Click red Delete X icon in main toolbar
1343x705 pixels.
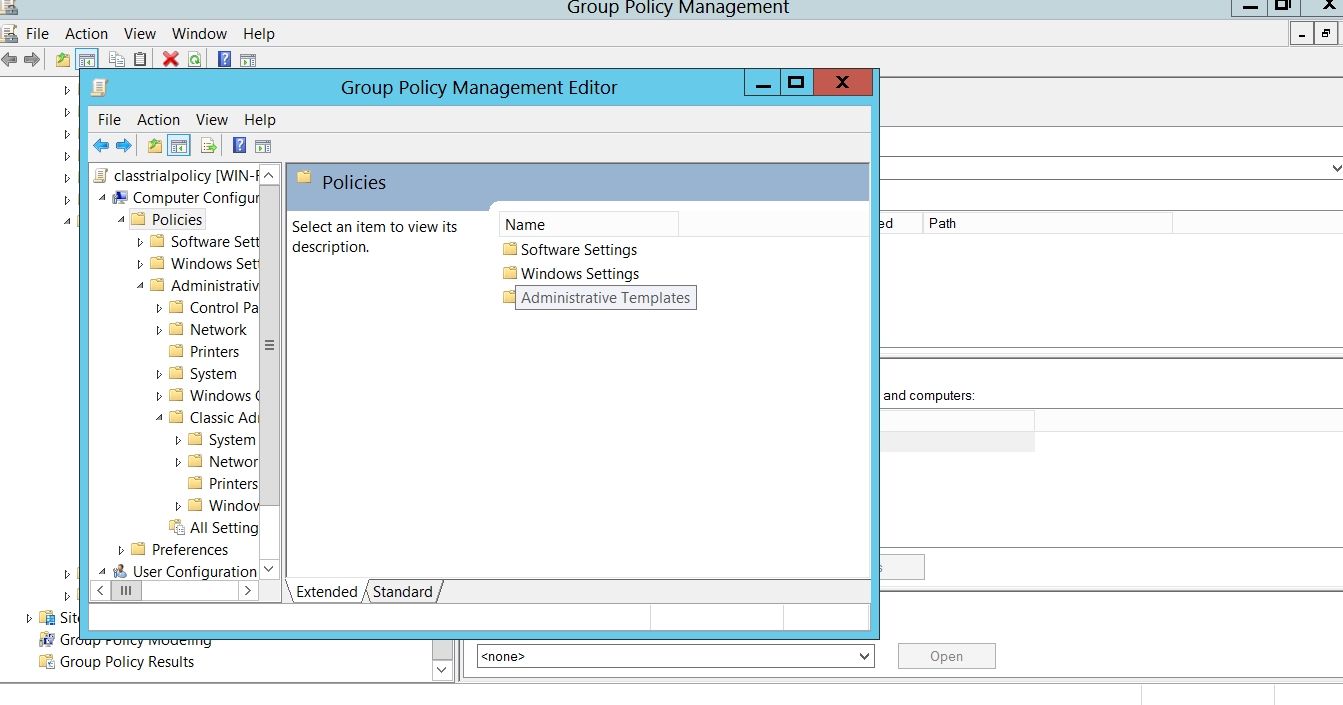[170, 60]
